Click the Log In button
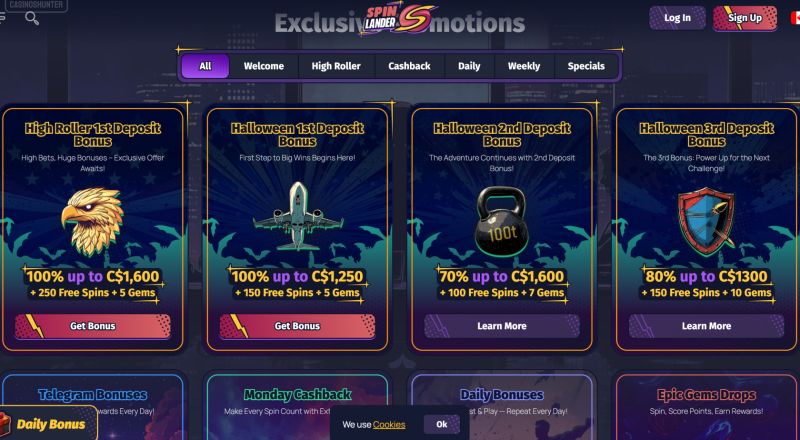800x440 pixels. [x=677, y=18]
